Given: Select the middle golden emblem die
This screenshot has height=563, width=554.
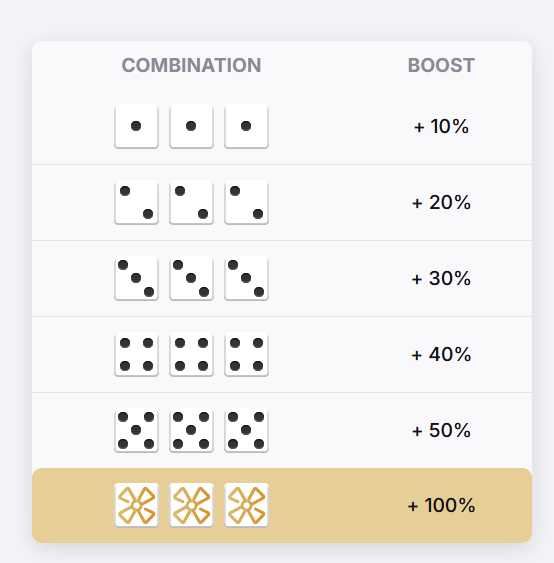Looking at the screenshot, I should [191, 505].
